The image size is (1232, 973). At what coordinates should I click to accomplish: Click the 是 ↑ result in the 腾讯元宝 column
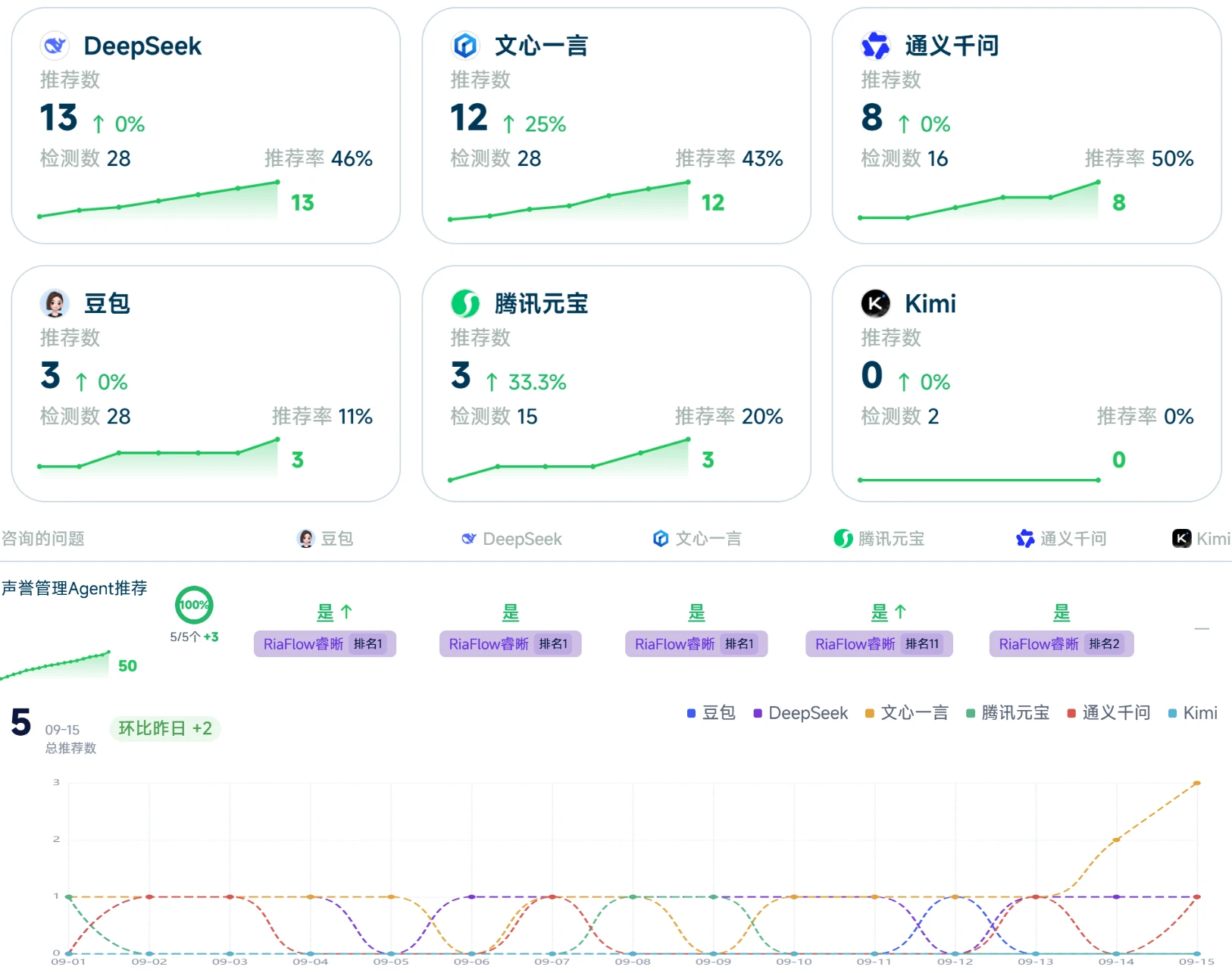click(889, 612)
